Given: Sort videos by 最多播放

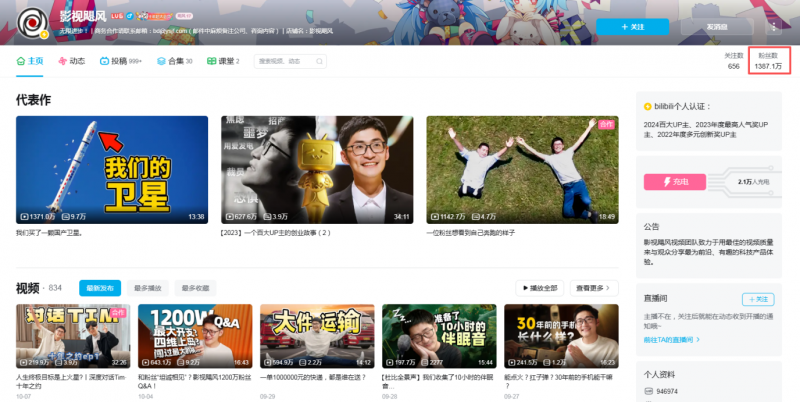Looking at the screenshot, I should 146,288.
